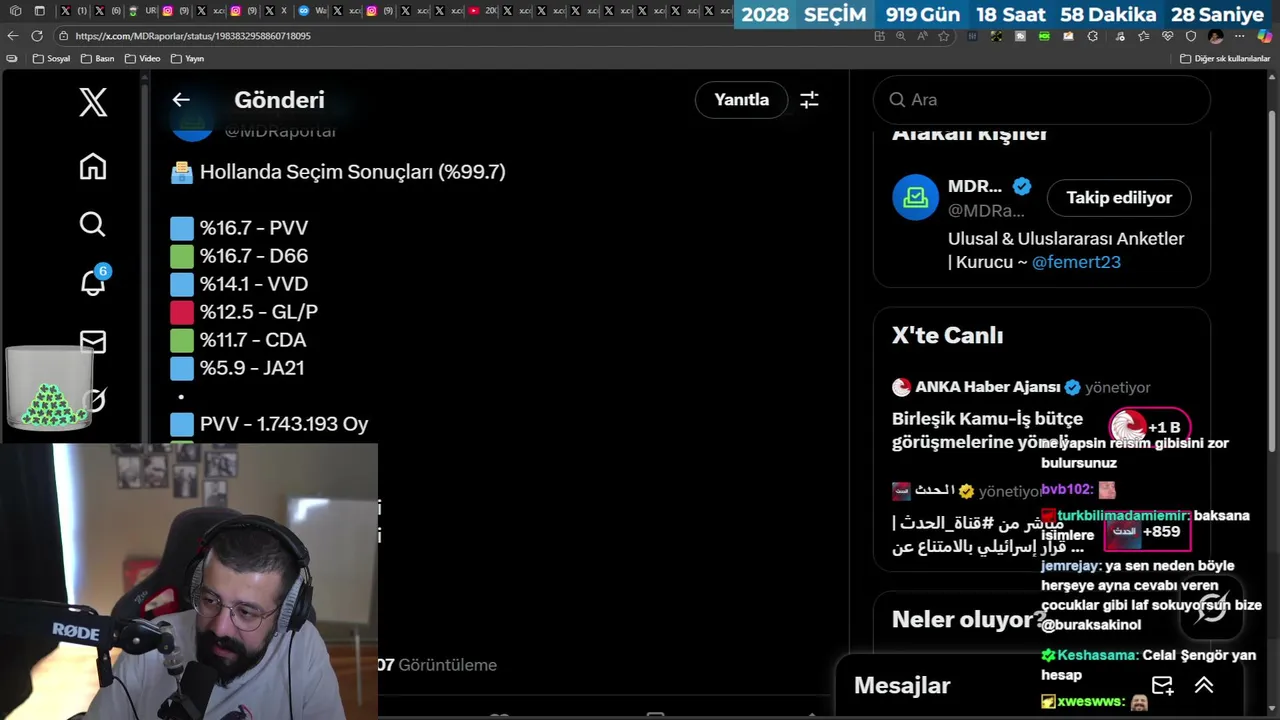The width and height of the screenshot is (1280, 720).
Task: Open the Basın bookmarks folder
Action: 98,59
